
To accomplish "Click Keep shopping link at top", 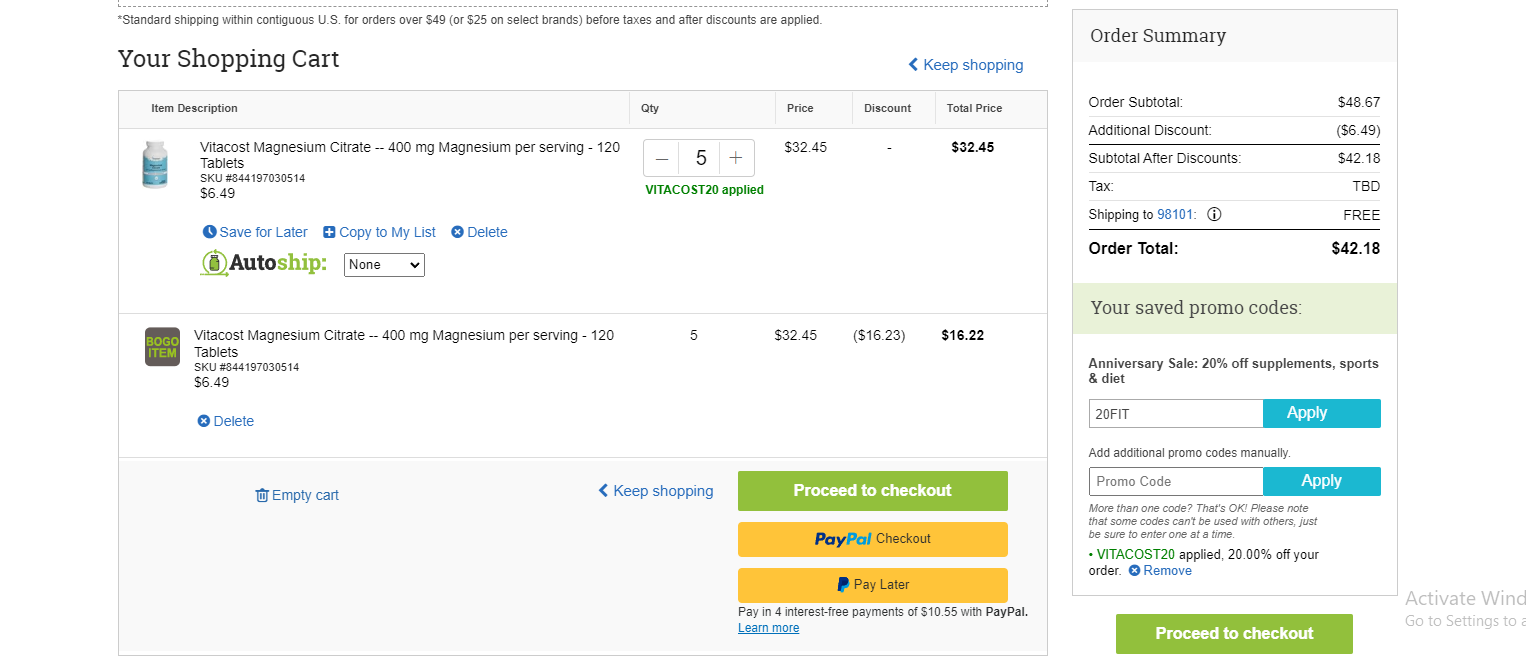I will 965,65.
